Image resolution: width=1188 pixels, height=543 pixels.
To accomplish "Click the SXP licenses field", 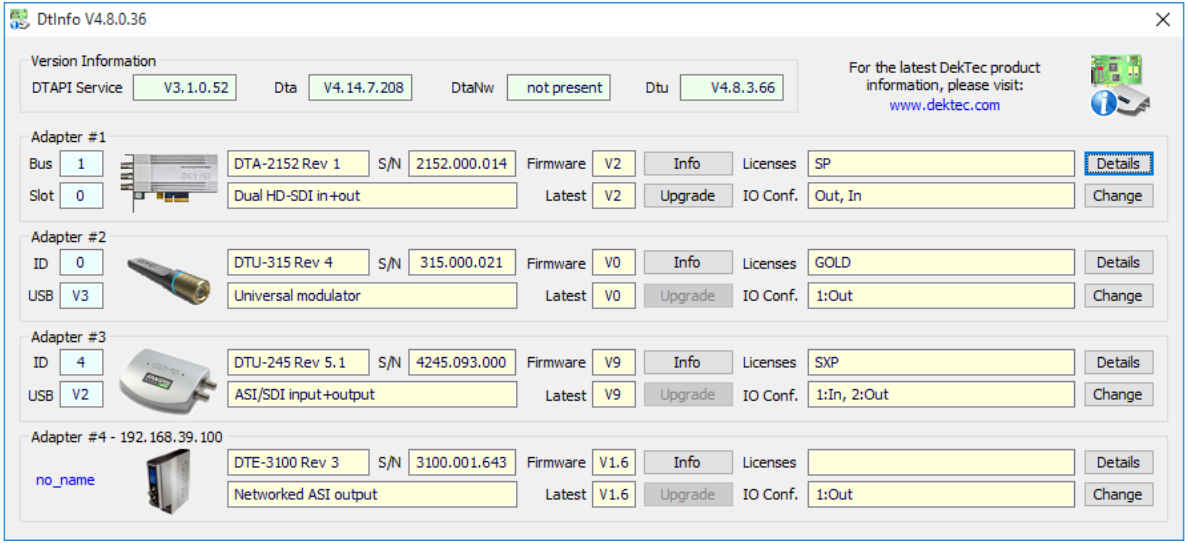I will (941, 363).
